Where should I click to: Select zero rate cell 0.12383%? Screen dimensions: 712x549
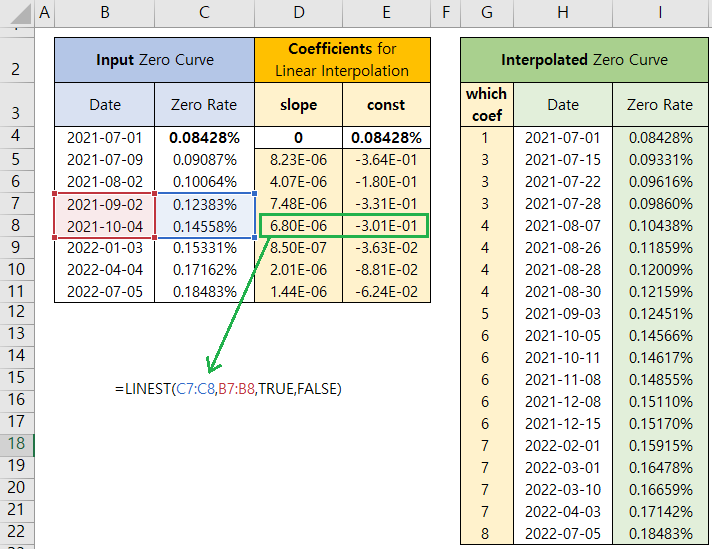tap(205, 204)
